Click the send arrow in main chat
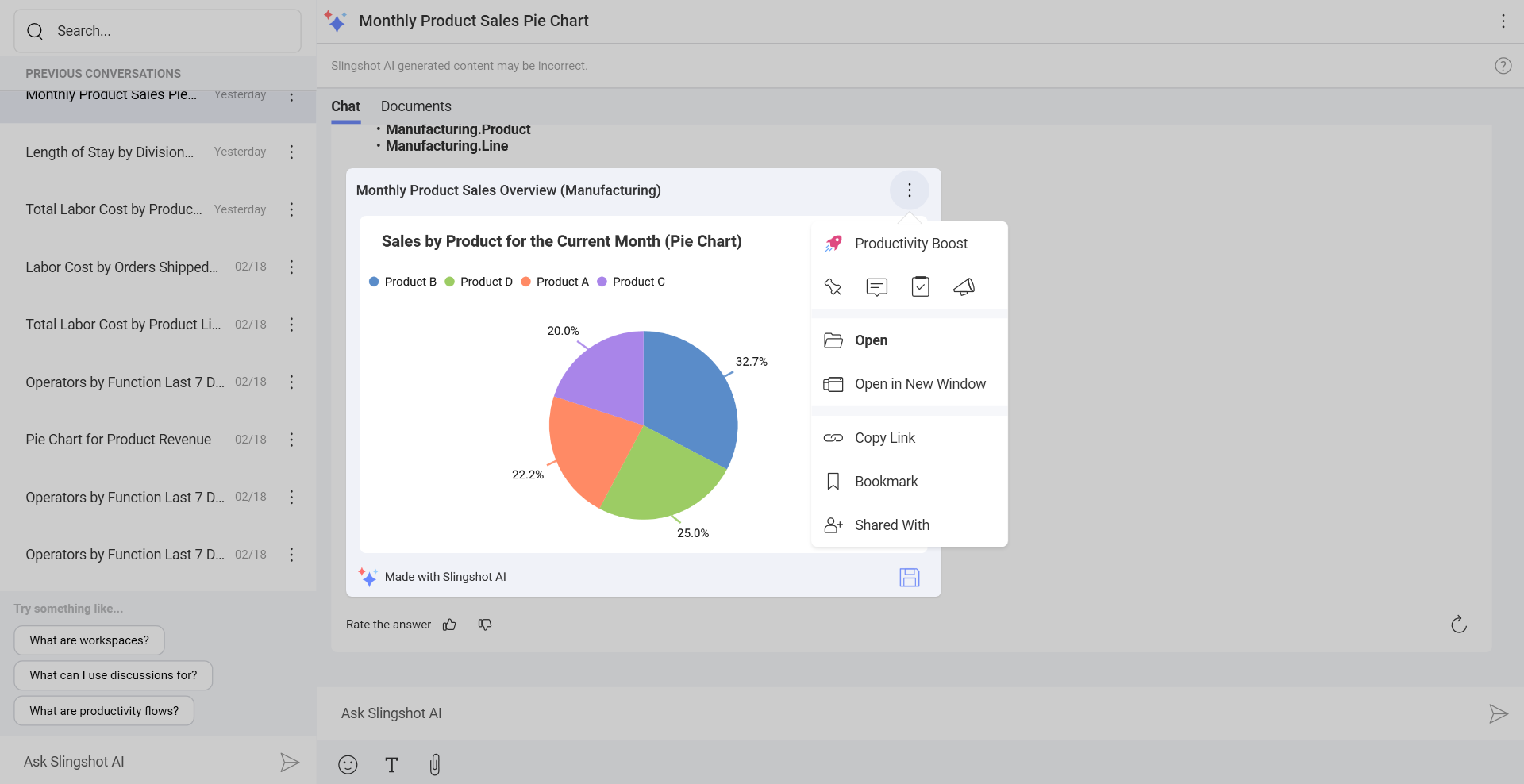The height and width of the screenshot is (784, 1524). 1499,713
